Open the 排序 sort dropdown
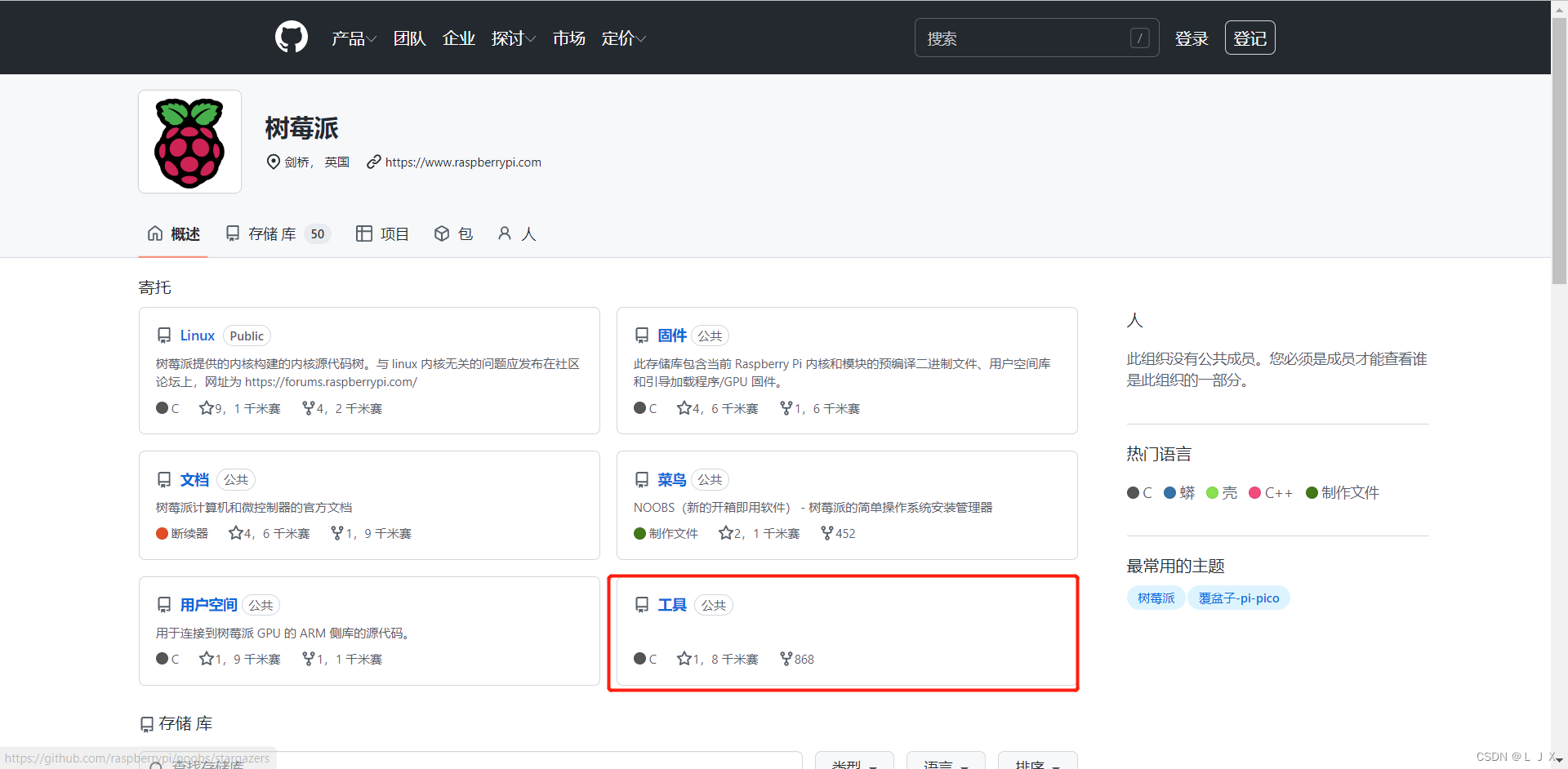 coord(1037,762)
